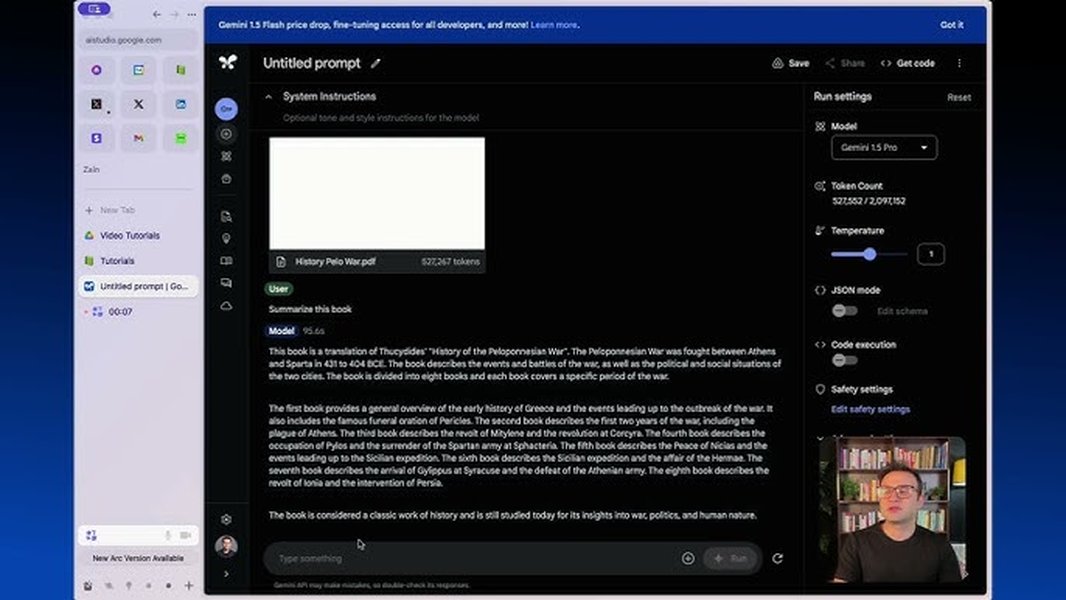Open the add-new-prompt plus circle in the sidebar
This screenshot has width=1066, height=600.
[226, 134]
